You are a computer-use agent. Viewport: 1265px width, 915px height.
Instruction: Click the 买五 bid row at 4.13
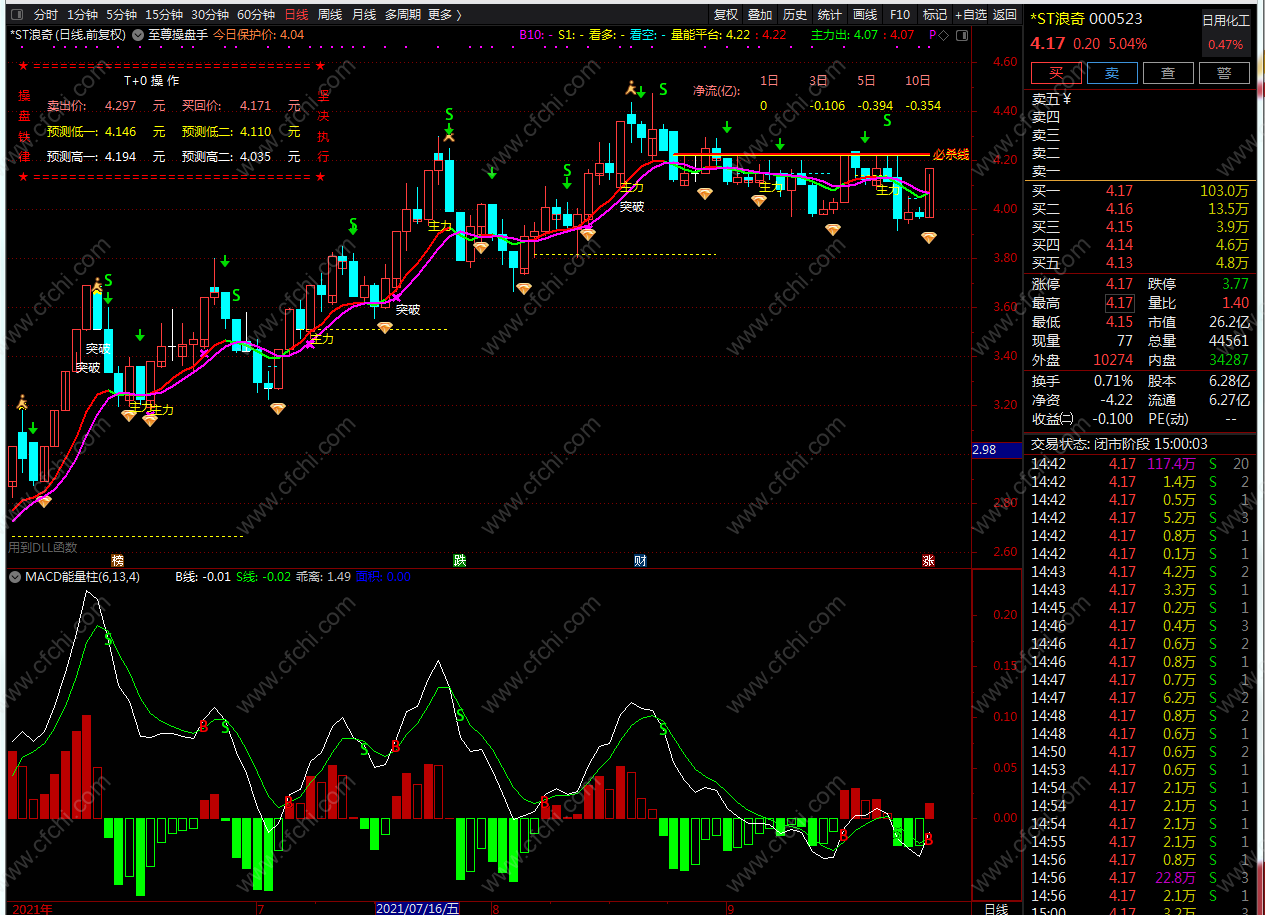[x=1141, y=263]
